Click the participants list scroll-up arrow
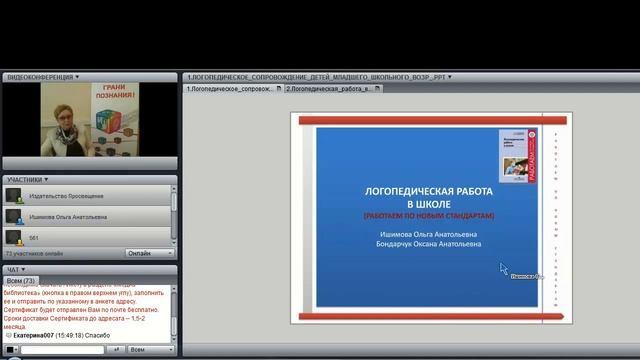This screenshot has height=360, width=640. [x=174, y=189]
